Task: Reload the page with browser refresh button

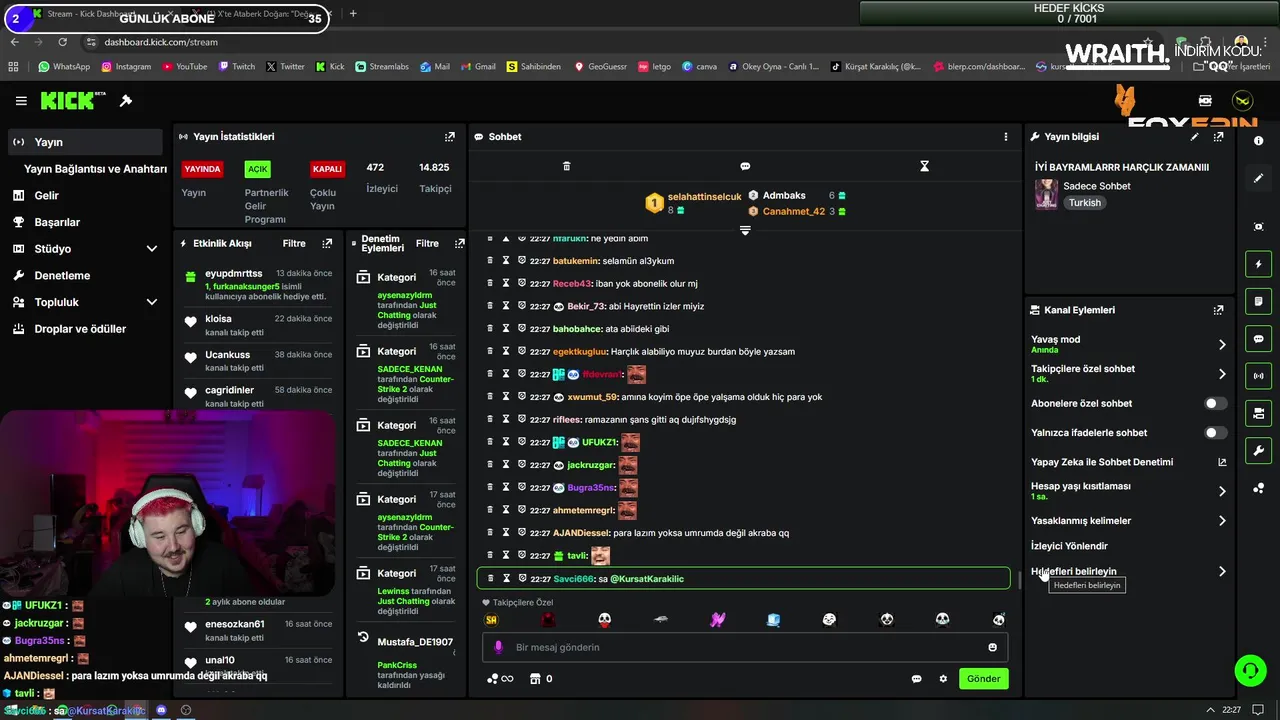Action: pyautogui.click(x=62, y=42)
